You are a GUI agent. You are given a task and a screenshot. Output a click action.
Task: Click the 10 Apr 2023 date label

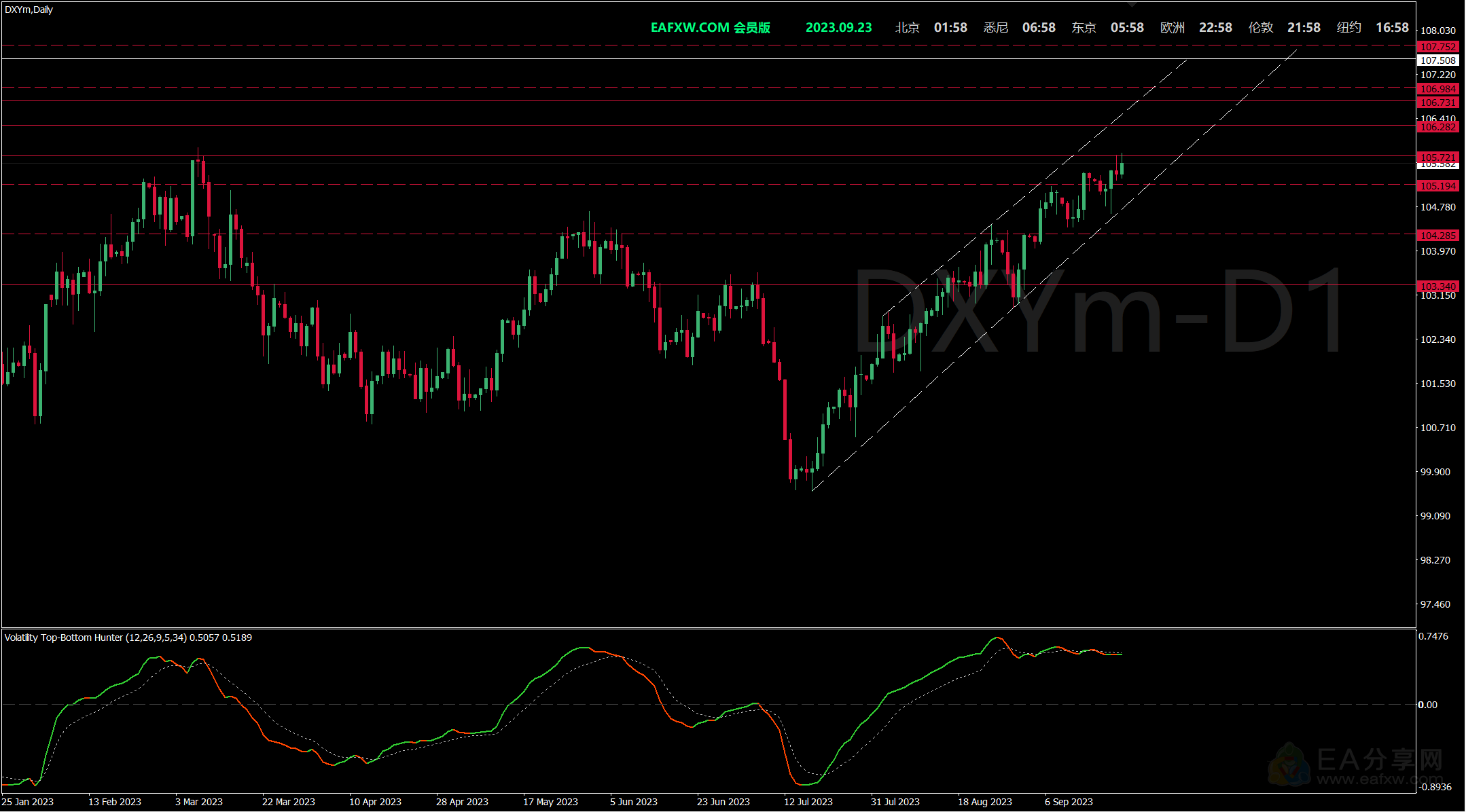tap(376, 802)
